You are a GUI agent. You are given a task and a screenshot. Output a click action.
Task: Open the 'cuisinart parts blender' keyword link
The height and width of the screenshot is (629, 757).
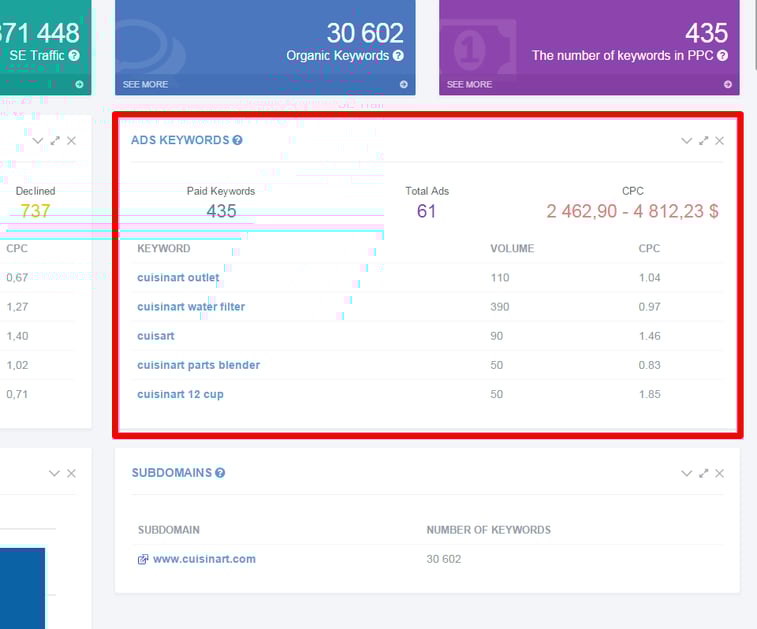(x=198, y=365)
